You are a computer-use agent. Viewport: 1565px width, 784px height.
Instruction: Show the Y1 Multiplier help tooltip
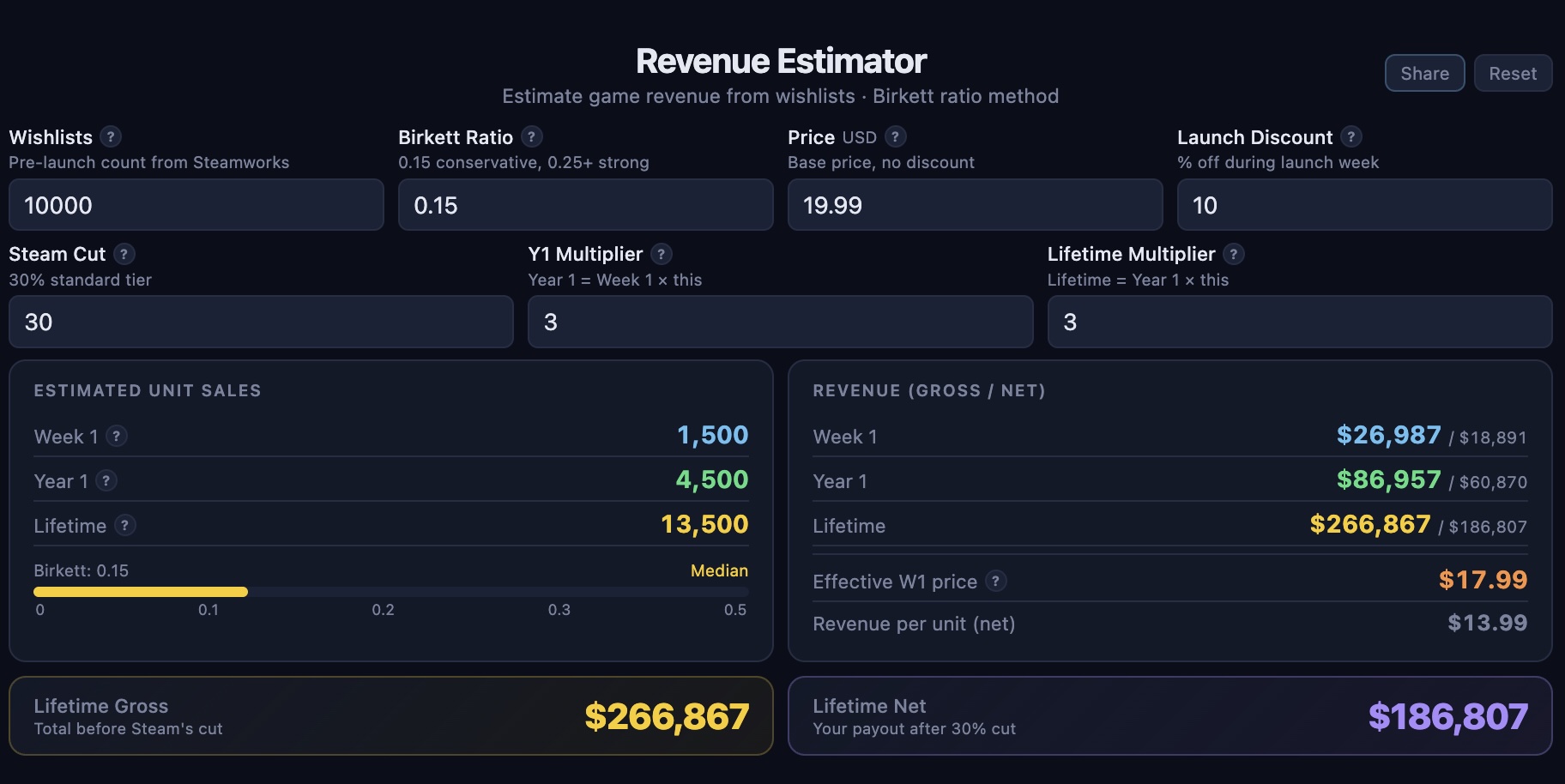[662, 254]
